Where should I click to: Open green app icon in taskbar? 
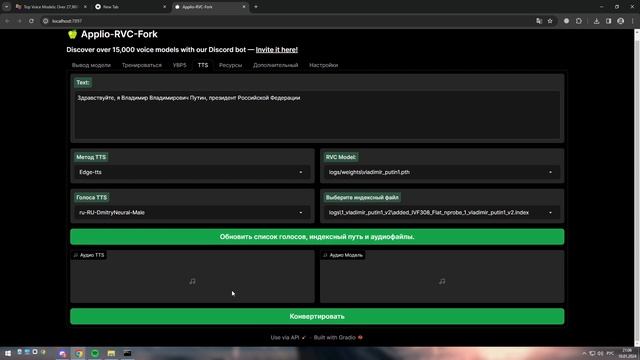[95, 353]
